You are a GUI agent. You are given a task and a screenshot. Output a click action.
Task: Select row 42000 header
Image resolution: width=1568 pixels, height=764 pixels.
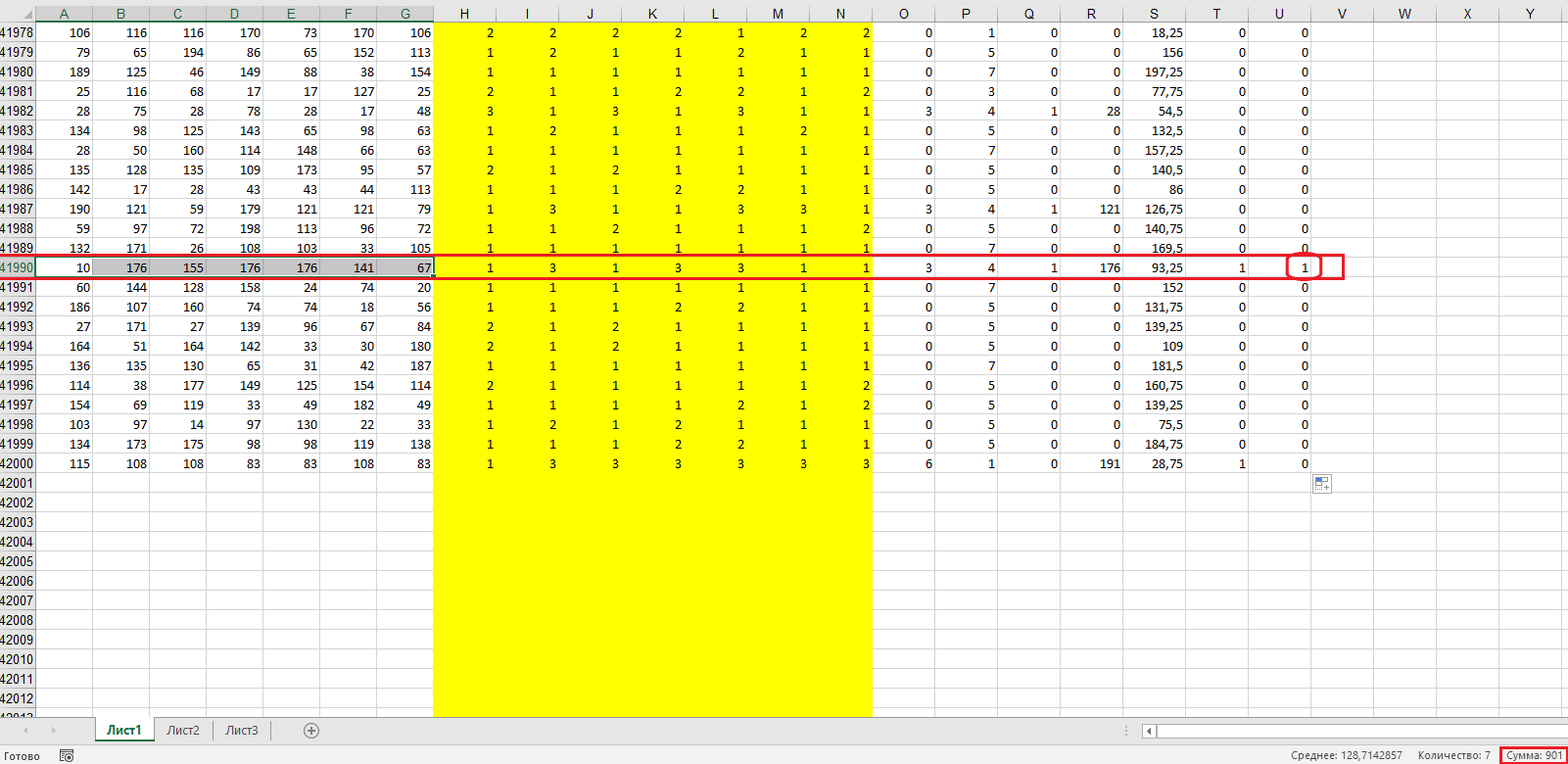[x=17, y=463]
